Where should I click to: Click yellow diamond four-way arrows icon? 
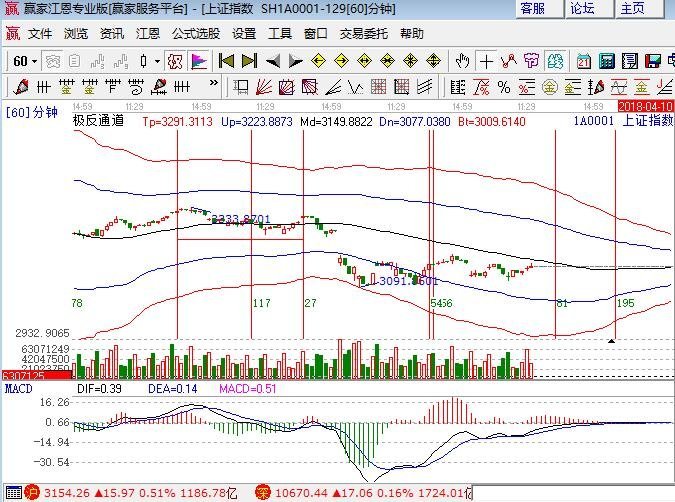tap(434, 62)
